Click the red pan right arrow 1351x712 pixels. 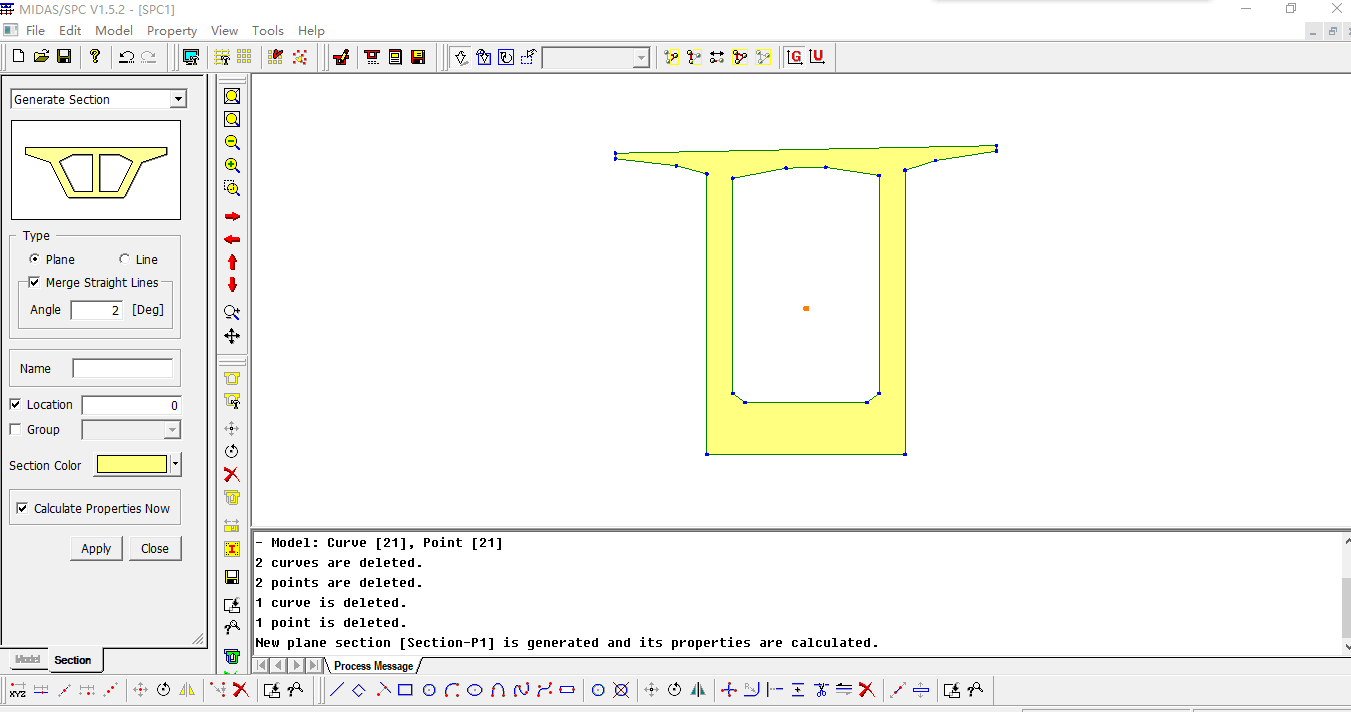click(x=232, y=217)
